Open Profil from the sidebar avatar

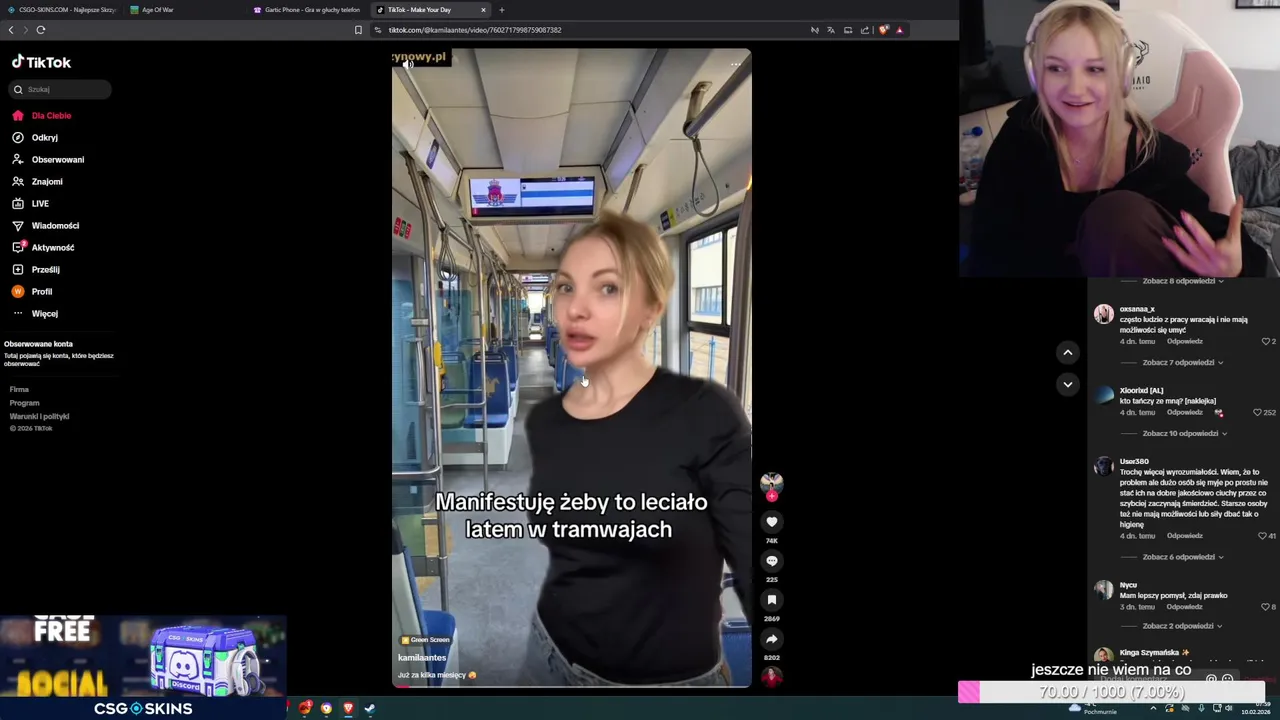[18, 292]
